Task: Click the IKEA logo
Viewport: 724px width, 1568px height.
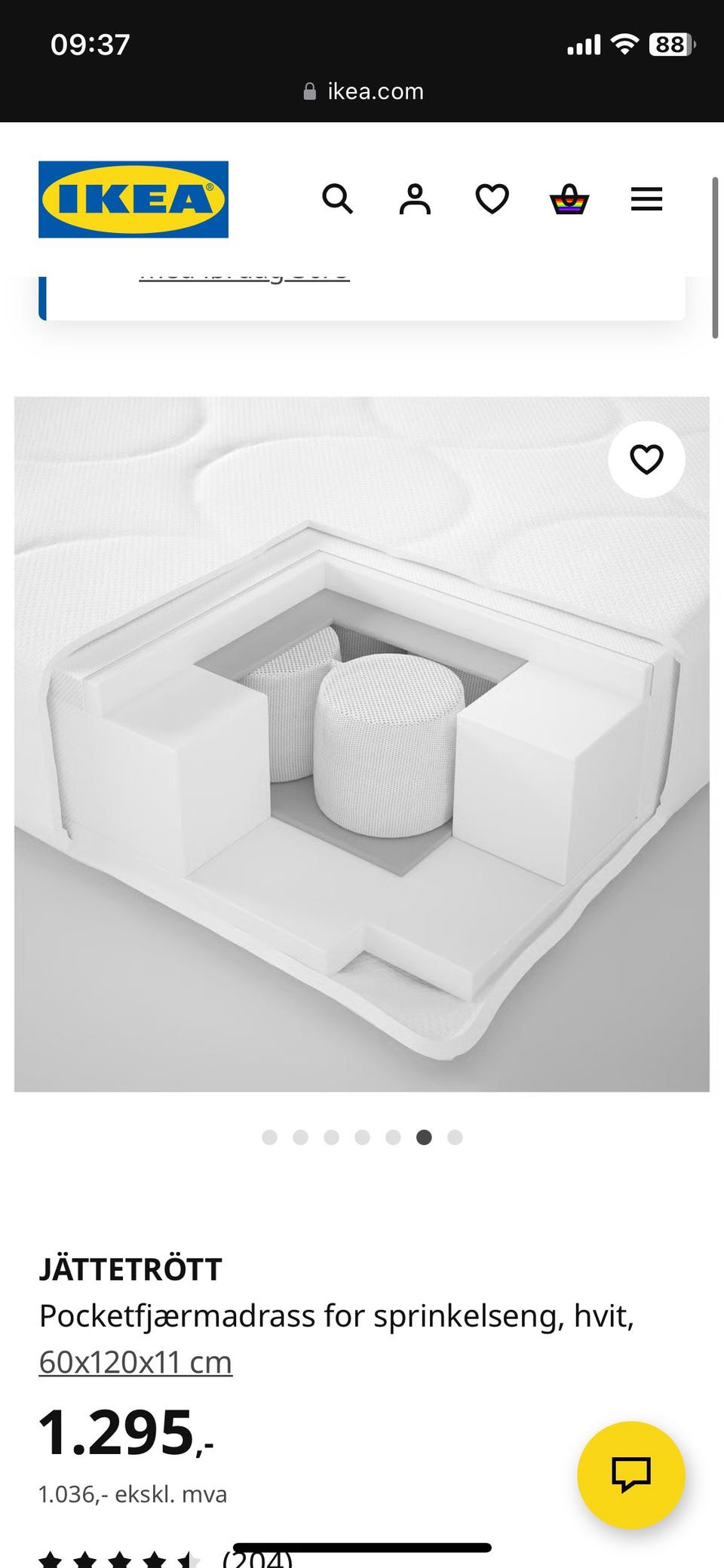Action: [x=133, y=199]
